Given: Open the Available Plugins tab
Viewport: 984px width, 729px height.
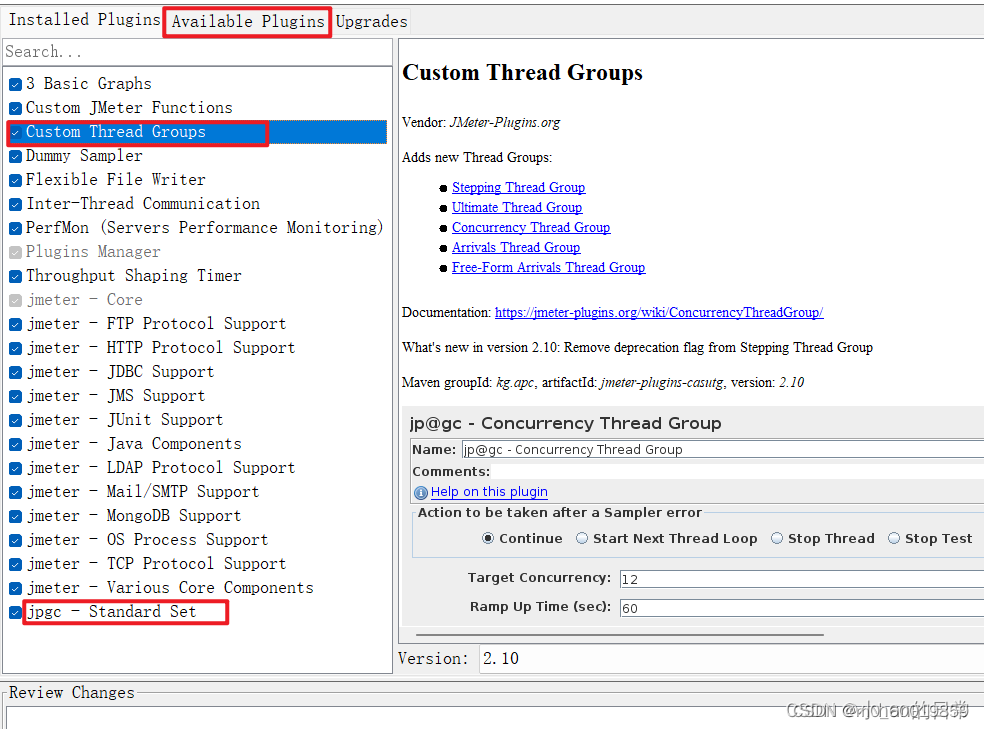Looking at the screenshot, I should pyautogui.click(x=247, y=22).
